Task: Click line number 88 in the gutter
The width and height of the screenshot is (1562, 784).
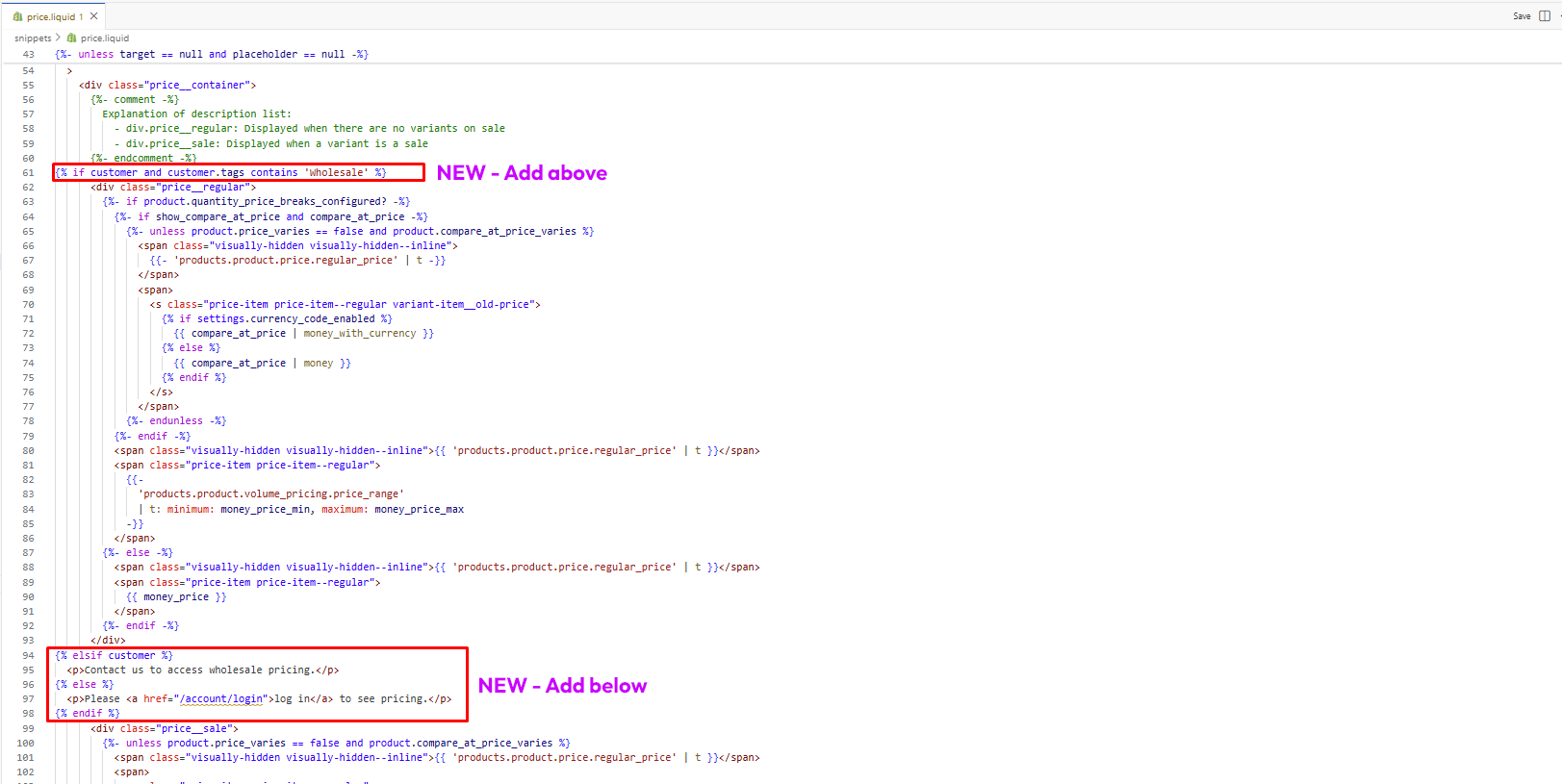Action: (x=28, y=567)
